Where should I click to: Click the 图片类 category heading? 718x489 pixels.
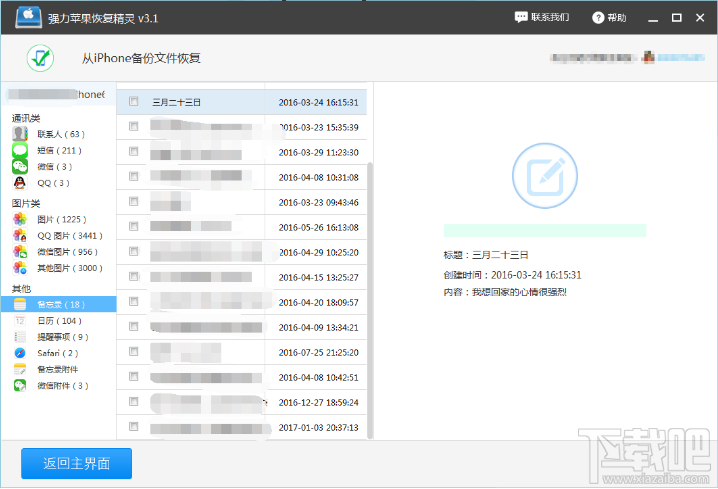point(26,203)
